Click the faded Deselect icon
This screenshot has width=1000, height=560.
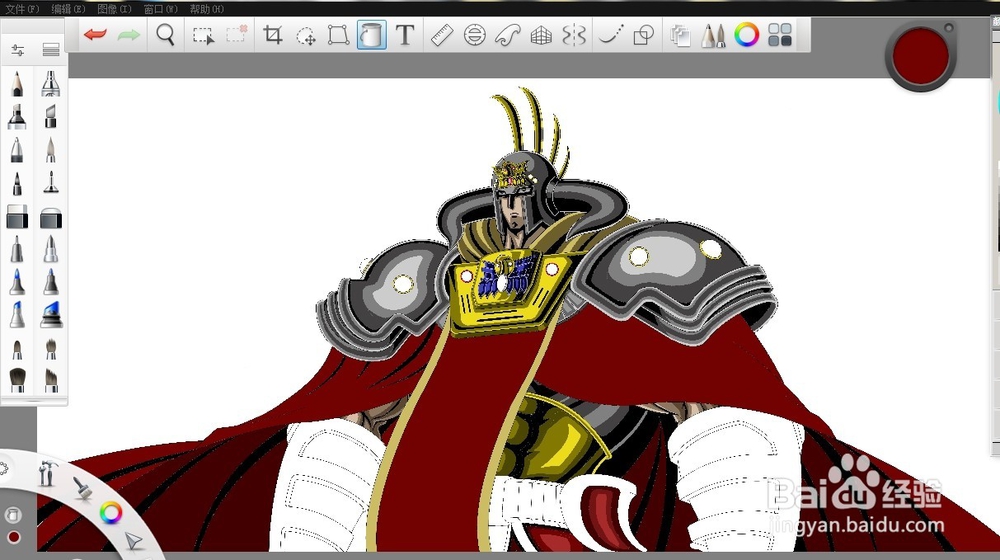237,34
